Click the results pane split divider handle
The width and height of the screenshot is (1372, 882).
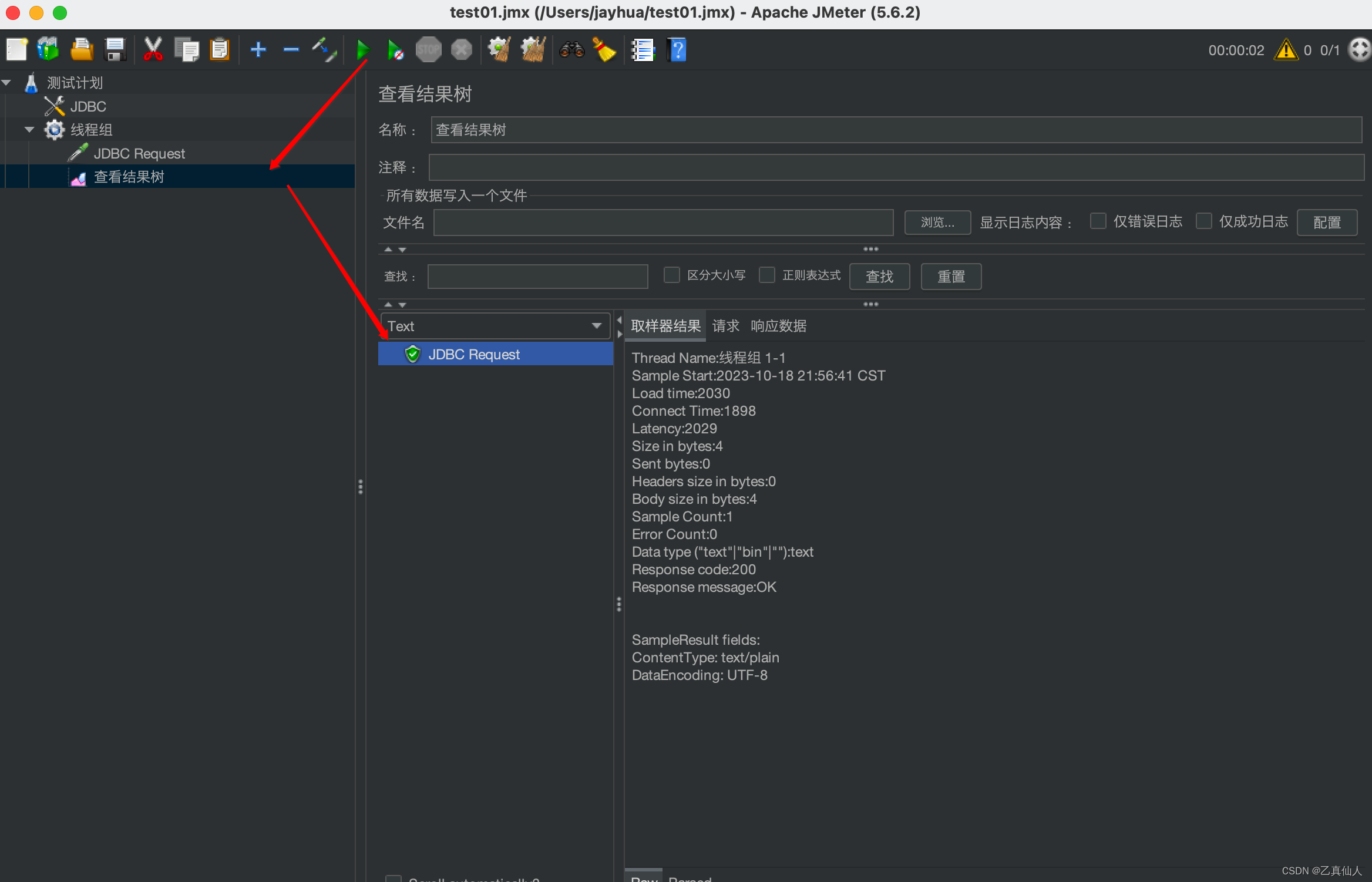619,604
